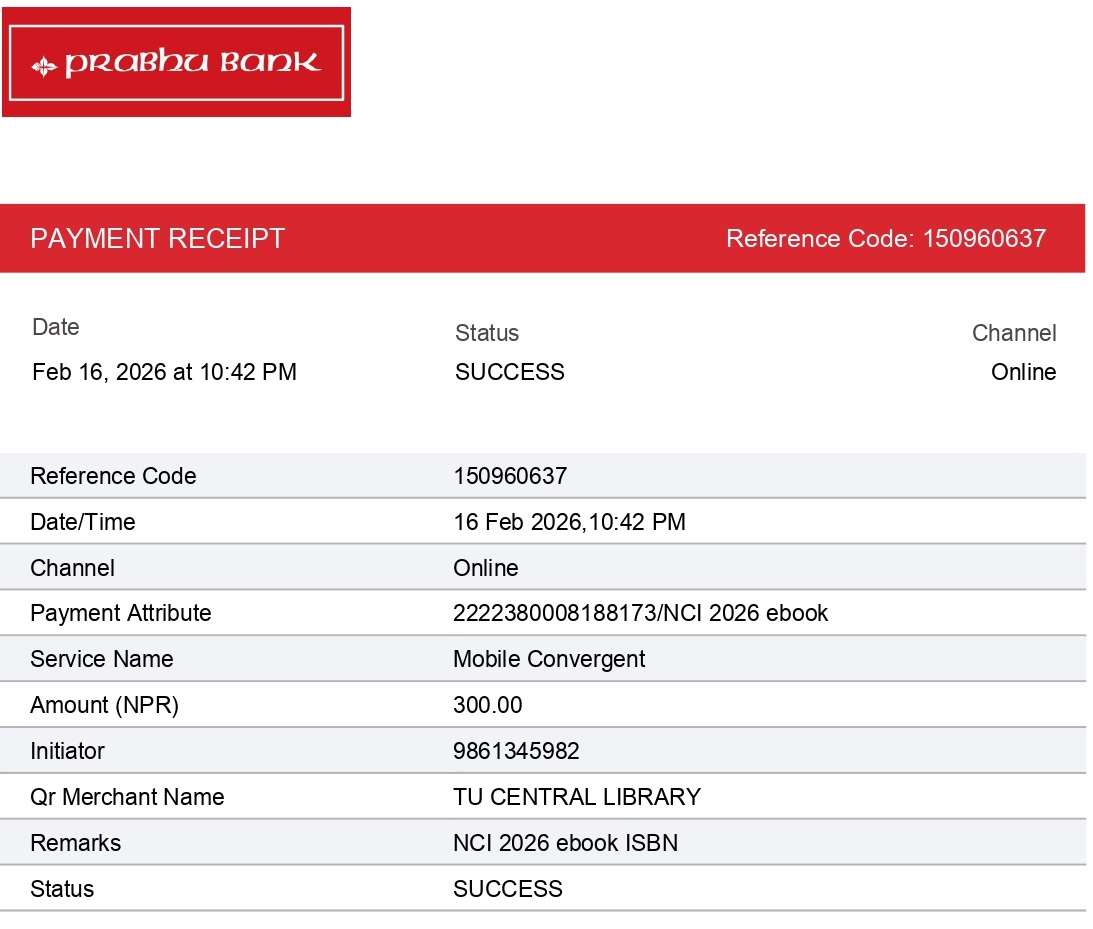The image size is (1093, 929).
Task: Click the PAYMENT RECEIPT header title
Action: click(158, 239)
